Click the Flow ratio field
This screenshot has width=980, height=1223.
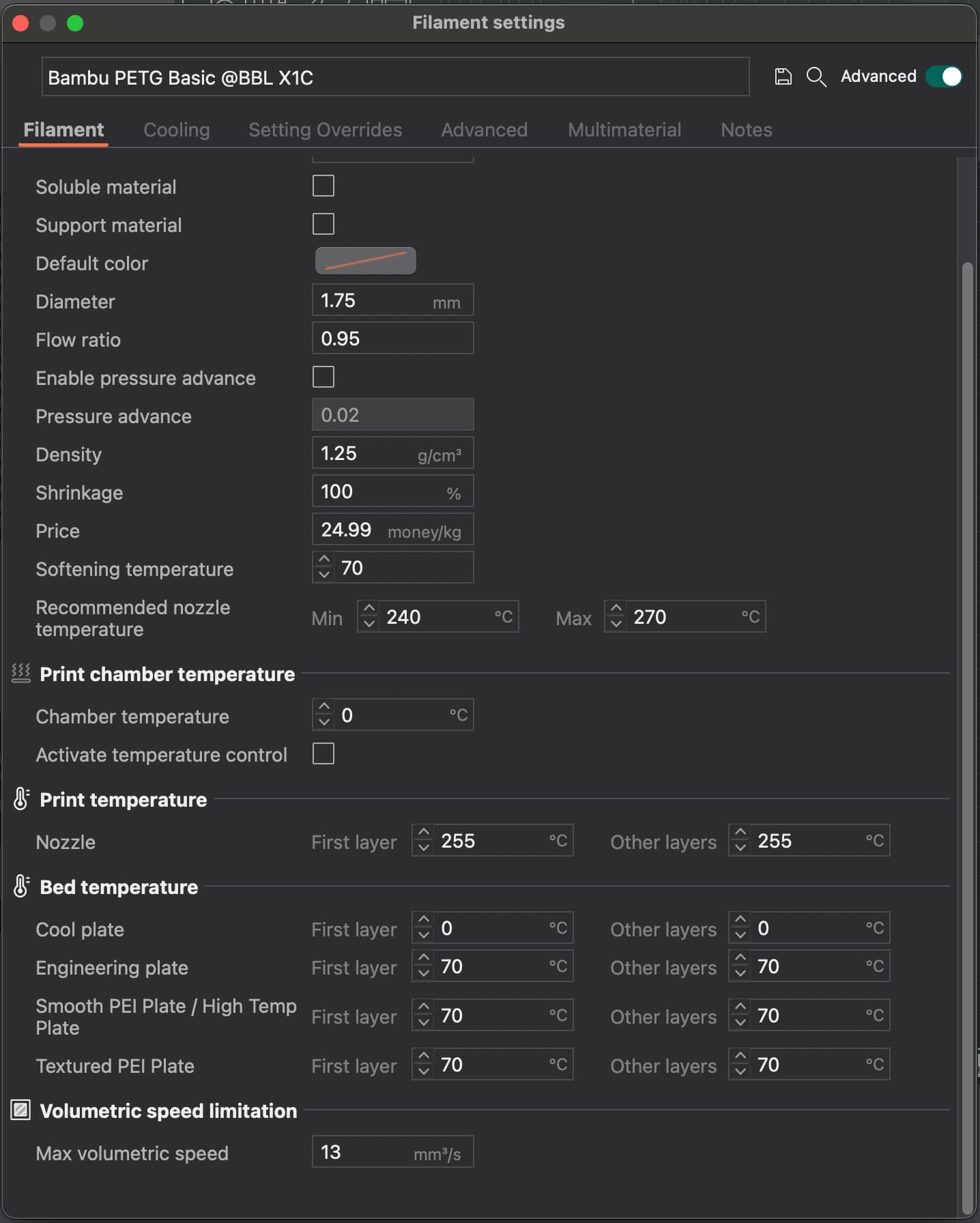[x=393, y=339]
